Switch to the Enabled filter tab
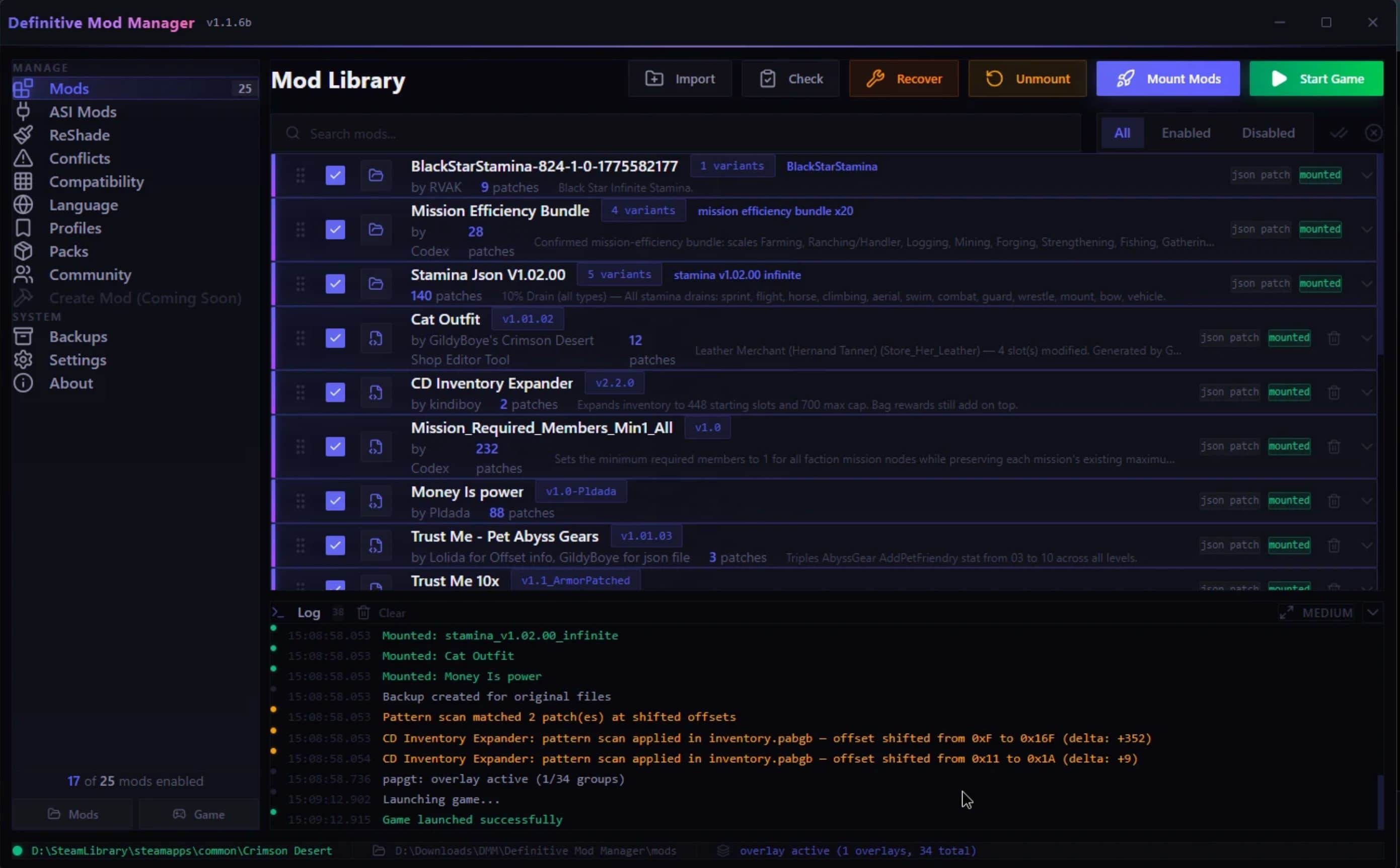Image resolution: width=1400 pixels, height=868 pixels. (1185, 133)
